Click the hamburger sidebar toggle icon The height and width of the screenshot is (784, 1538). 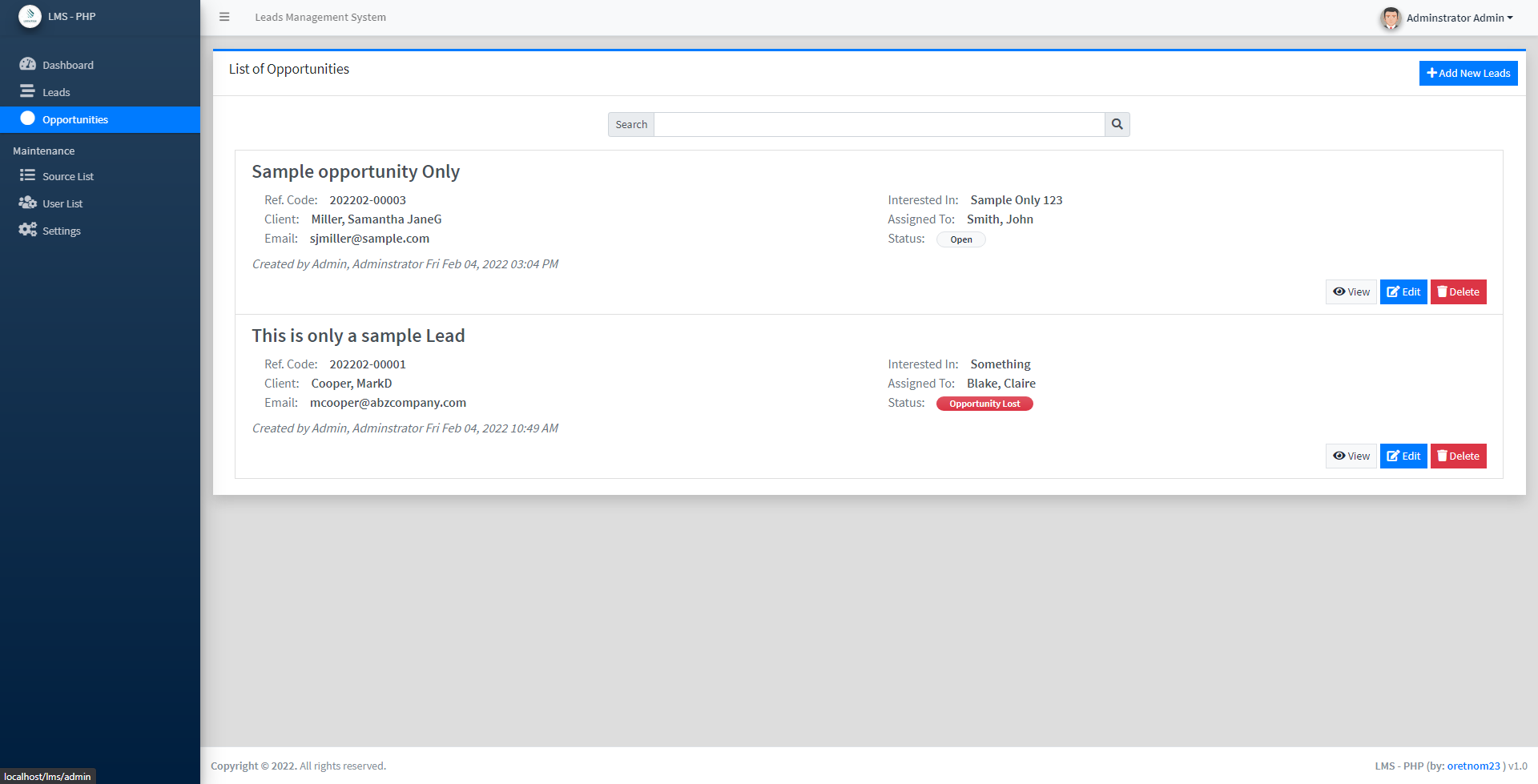tap(224, 17)
